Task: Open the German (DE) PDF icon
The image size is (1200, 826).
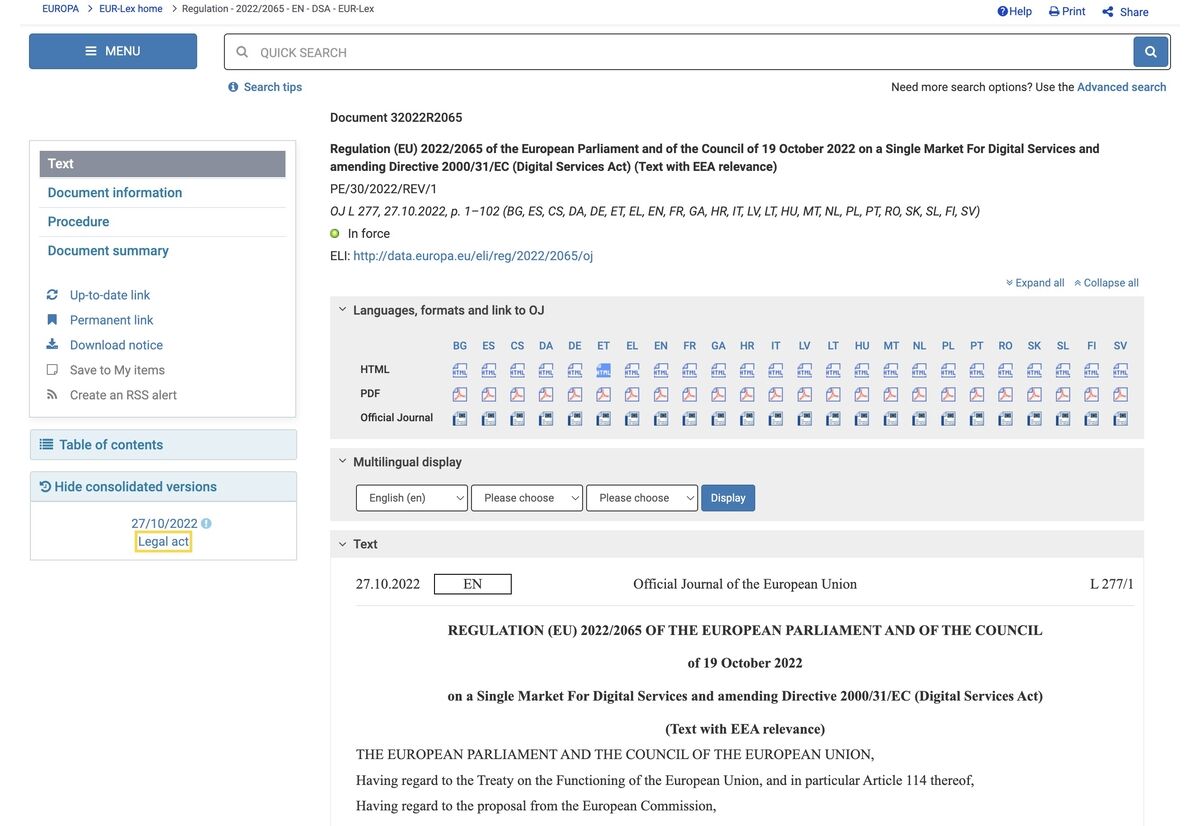Action: 575,394
